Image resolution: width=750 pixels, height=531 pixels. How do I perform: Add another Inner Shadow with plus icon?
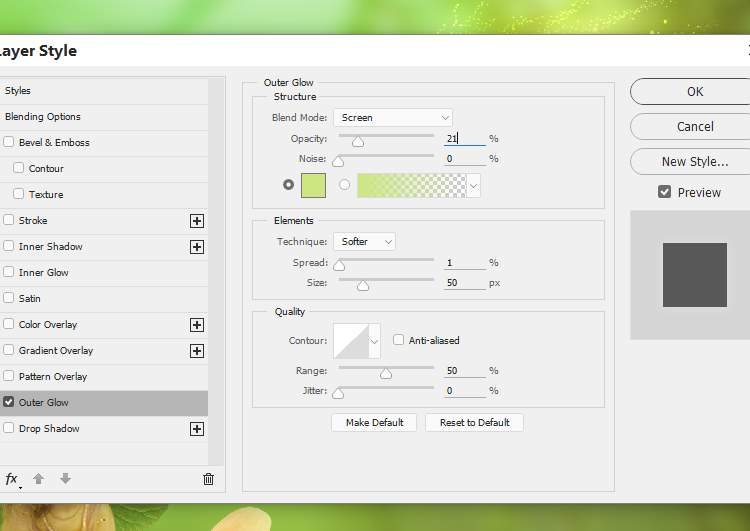pyautogui.click(x=197, y=247)
